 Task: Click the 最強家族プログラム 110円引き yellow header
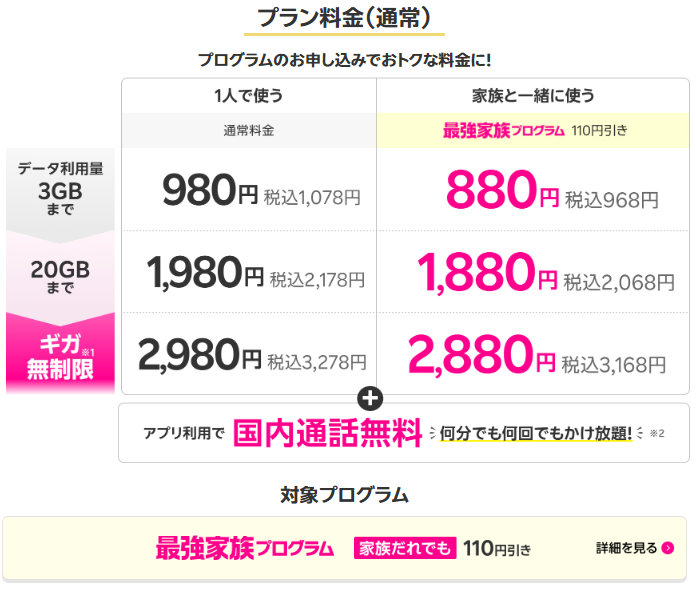[x=533, y=130]
